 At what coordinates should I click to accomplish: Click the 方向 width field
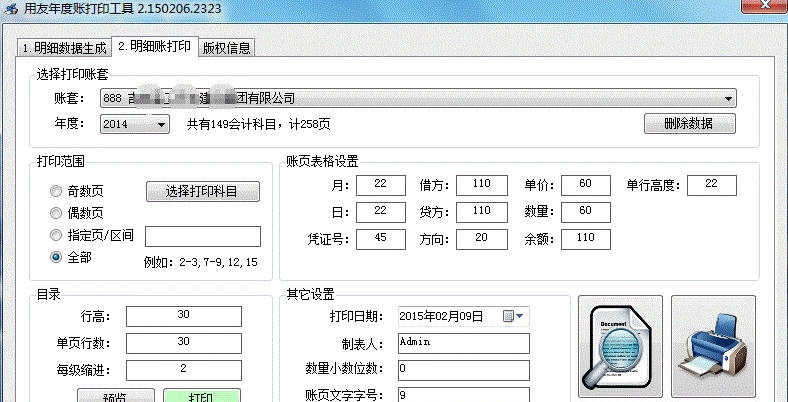(481, 239)
